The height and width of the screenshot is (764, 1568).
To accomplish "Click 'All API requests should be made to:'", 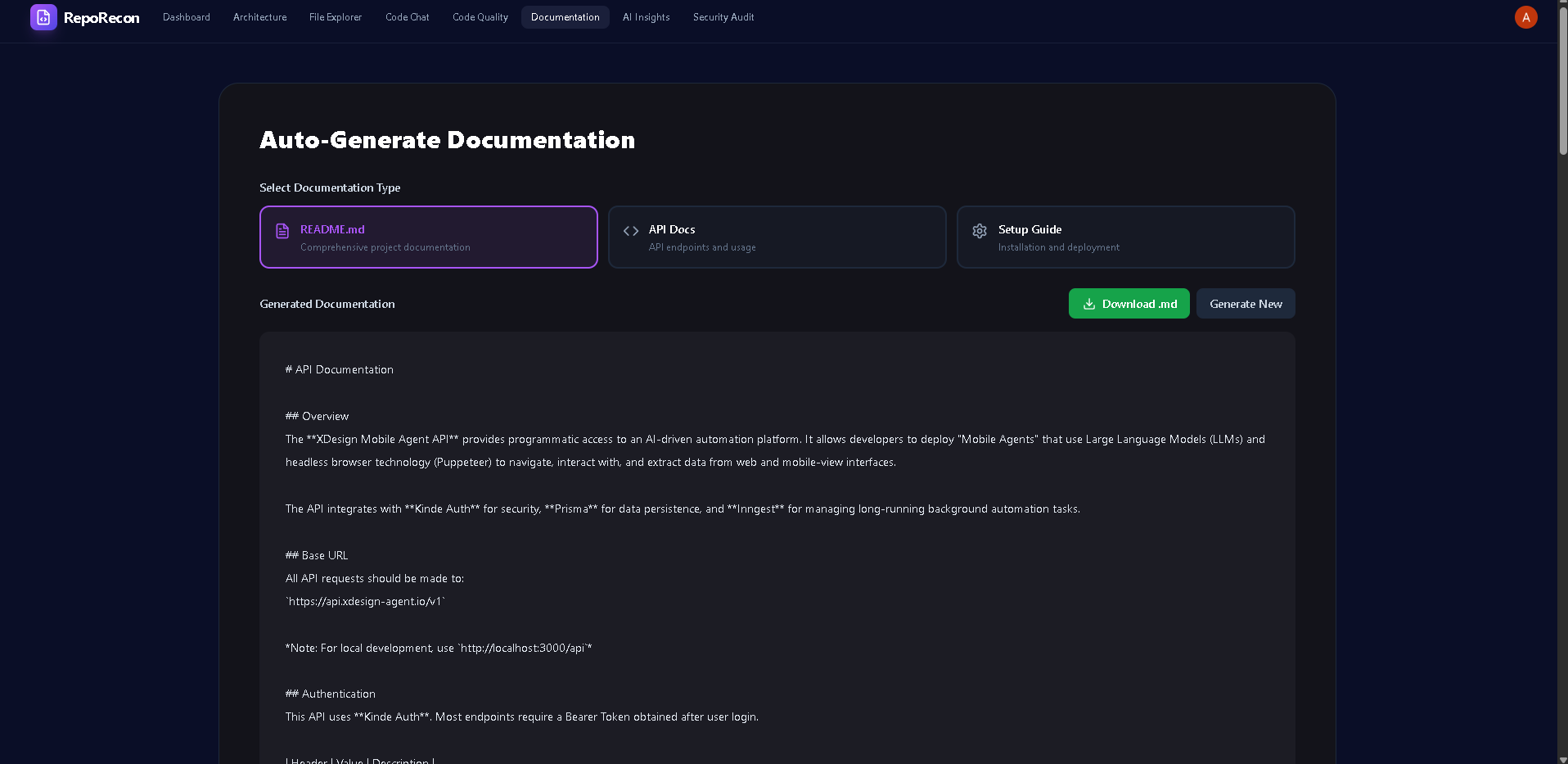I will 375,579.
